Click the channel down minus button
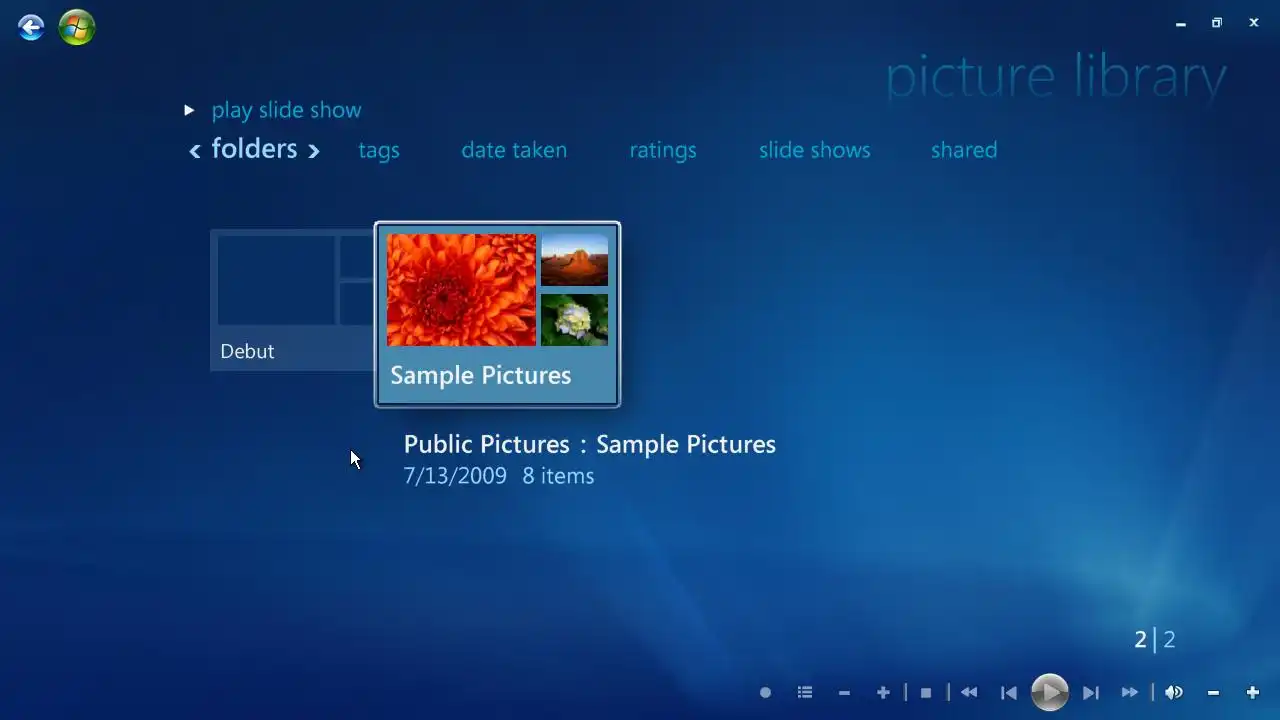 point(844,692)
